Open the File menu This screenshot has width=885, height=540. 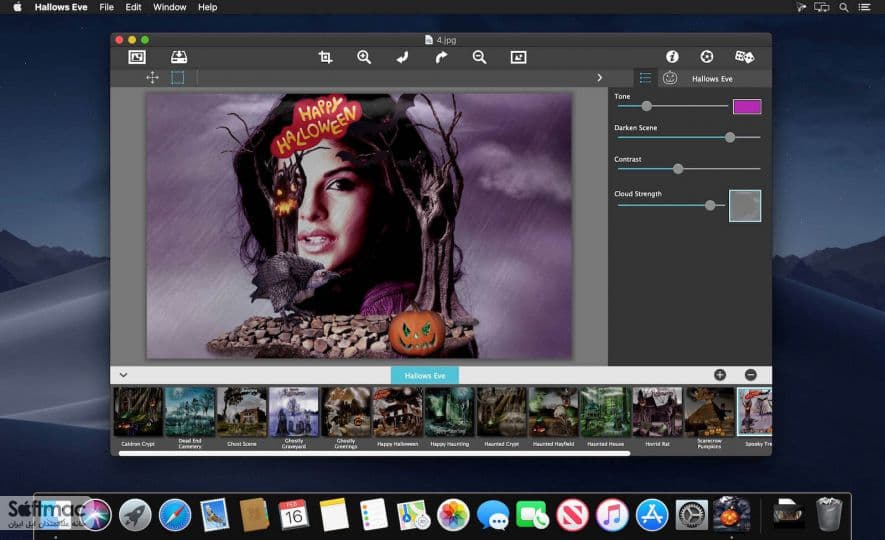106,7
